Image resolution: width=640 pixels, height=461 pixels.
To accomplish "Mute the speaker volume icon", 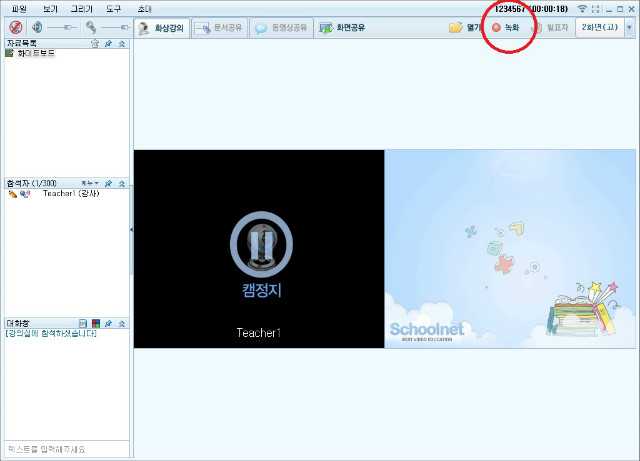I will 37,27.
